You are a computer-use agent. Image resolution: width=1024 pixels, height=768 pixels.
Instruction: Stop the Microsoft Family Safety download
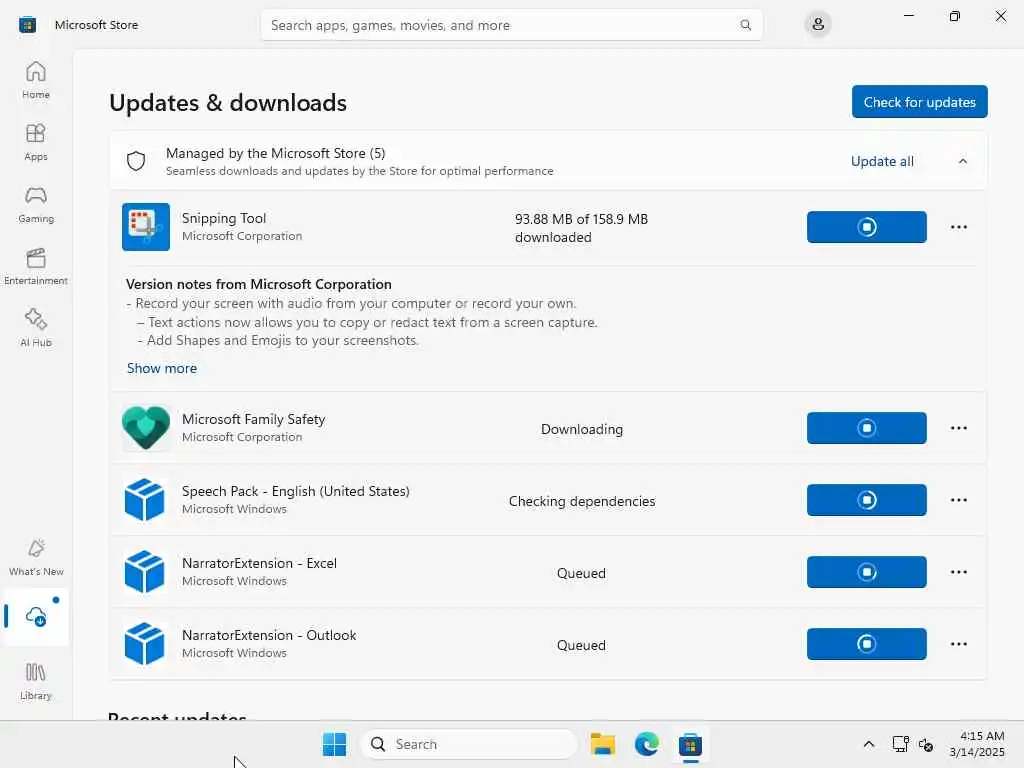click(867, 428)
